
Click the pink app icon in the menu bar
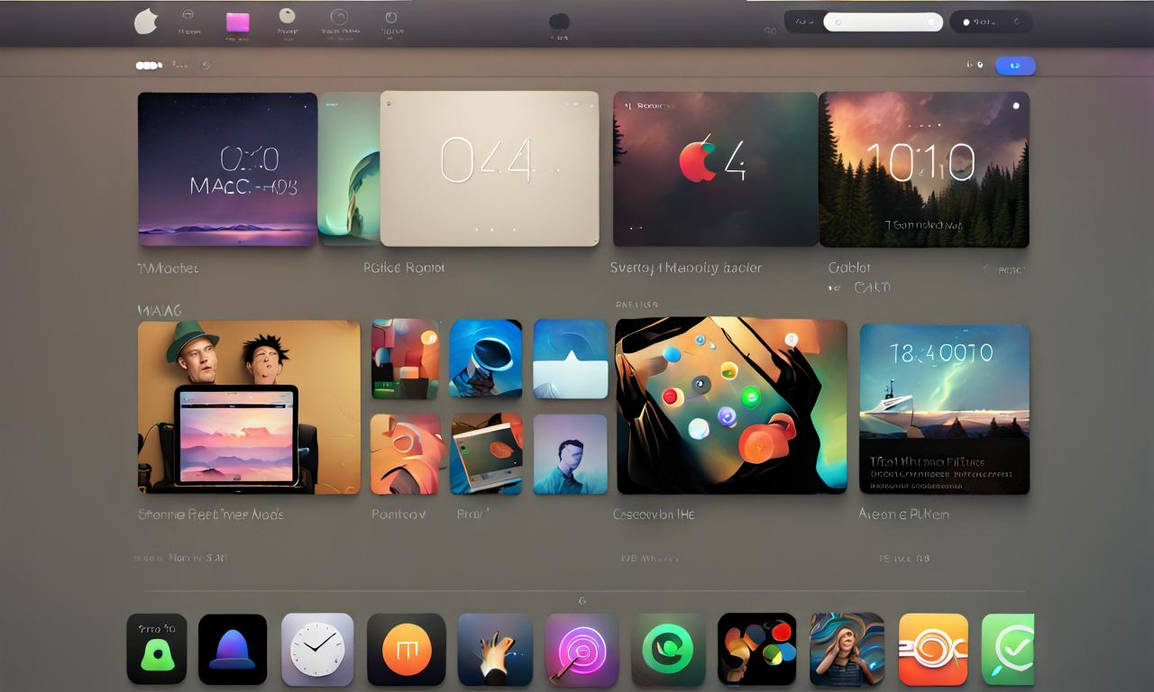coord(237,21)
